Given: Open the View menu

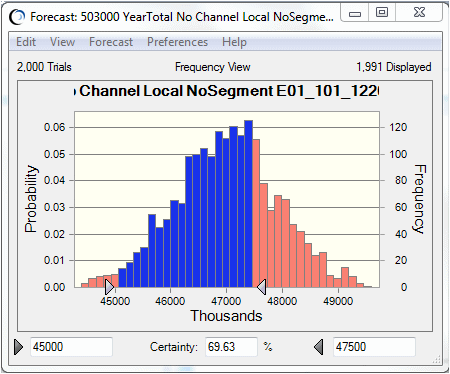Looking at the screenshot, I should coord(62,42).
